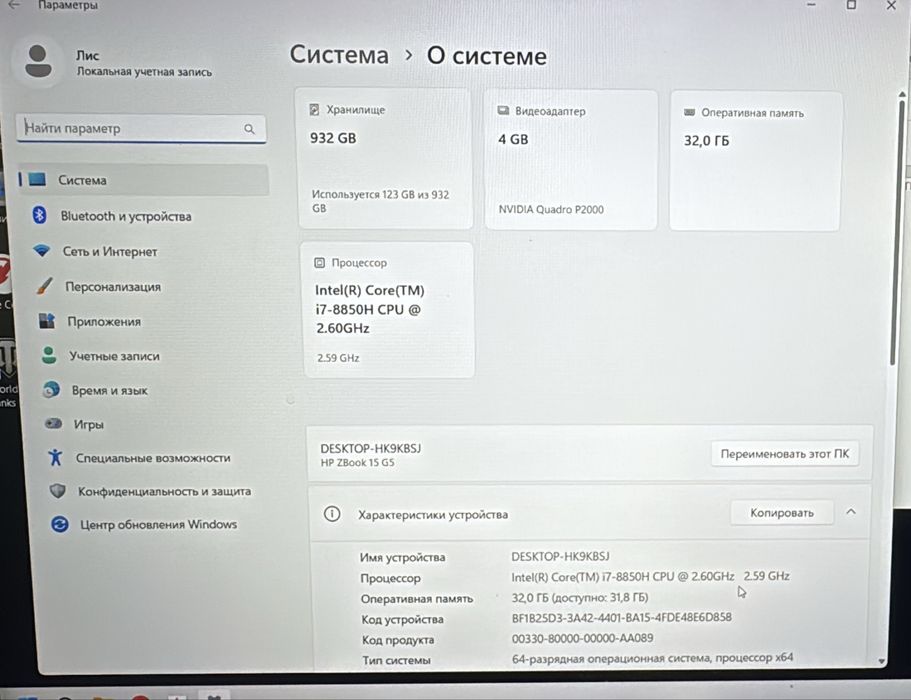
Task: Click the Система breadcrumb link
Action: coord(339,55)
